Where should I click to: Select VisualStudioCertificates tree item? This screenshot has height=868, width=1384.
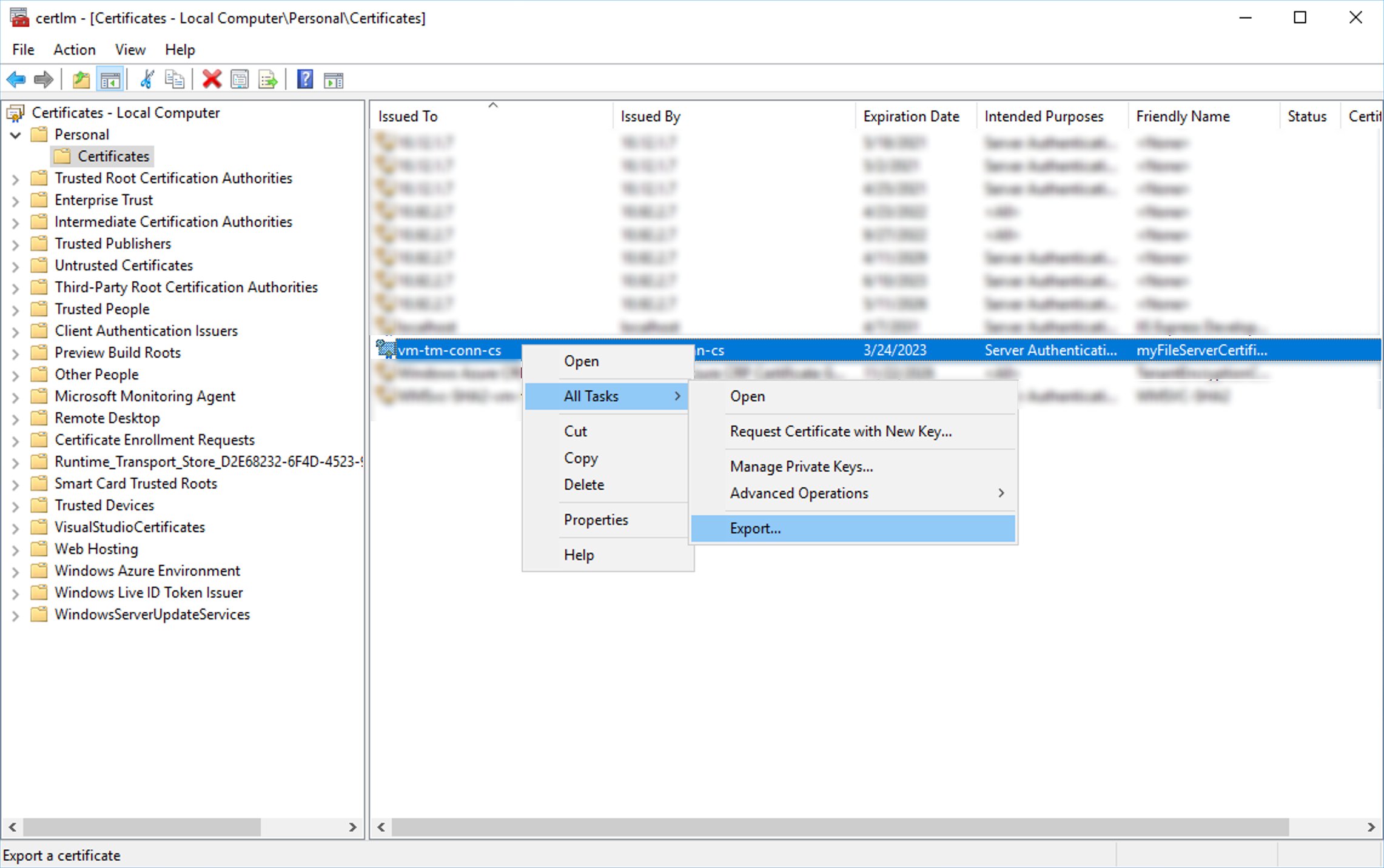(x=130, y=527)
